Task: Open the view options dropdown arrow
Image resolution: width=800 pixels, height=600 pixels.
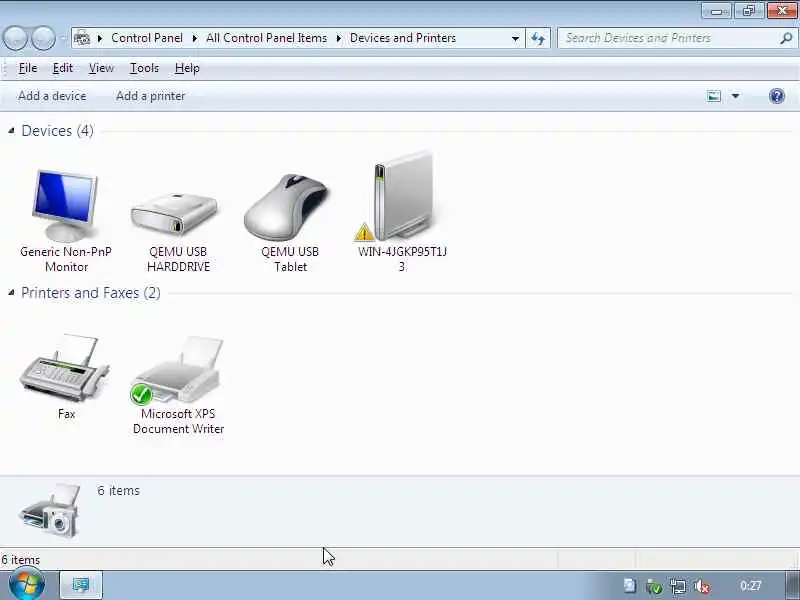Action: [x=735, y=96]
